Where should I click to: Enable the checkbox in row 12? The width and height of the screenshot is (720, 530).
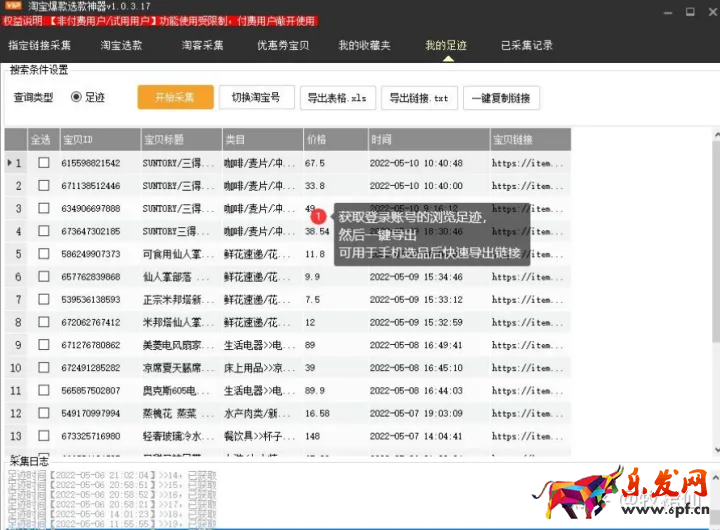(x=43, y=413)
